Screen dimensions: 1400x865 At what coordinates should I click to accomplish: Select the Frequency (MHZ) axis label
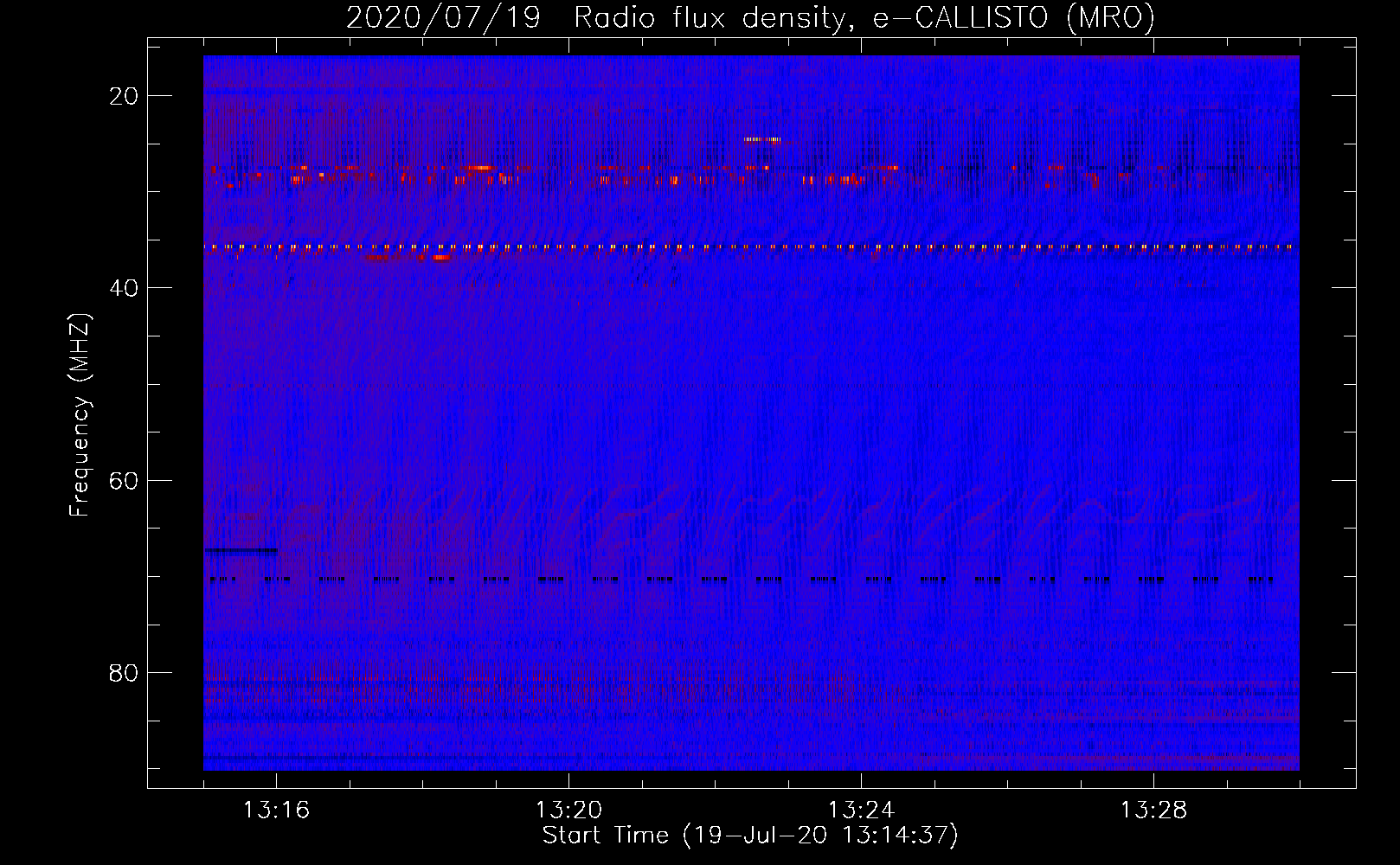click(x=80, y=415)
